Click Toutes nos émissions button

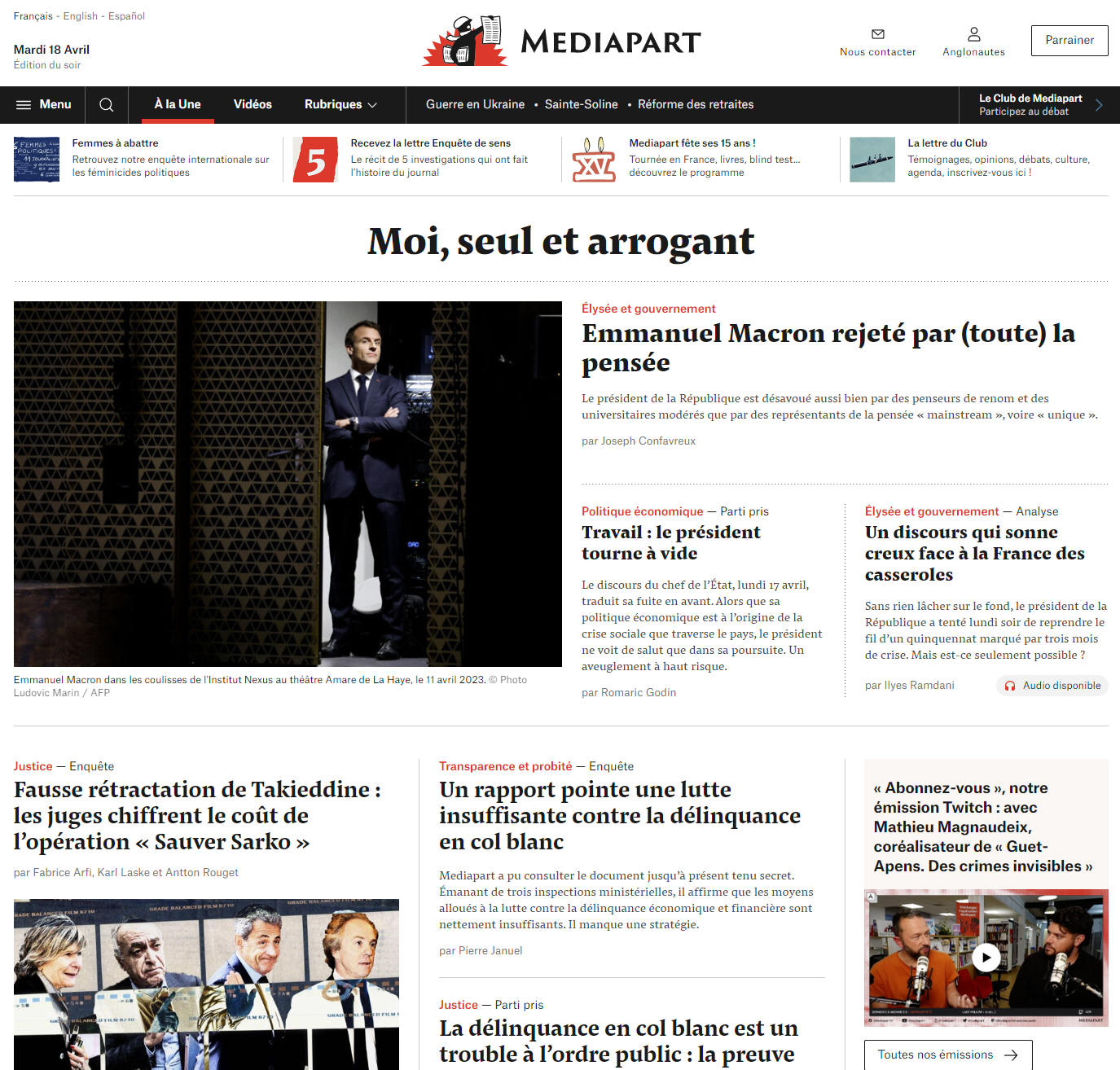948,1055
